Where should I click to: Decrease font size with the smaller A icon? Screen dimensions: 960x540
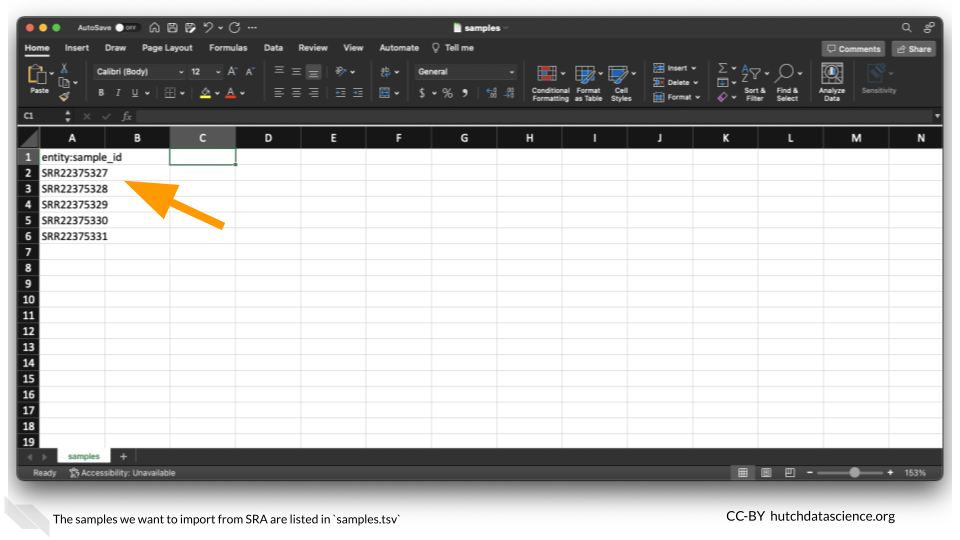[250, 72]
